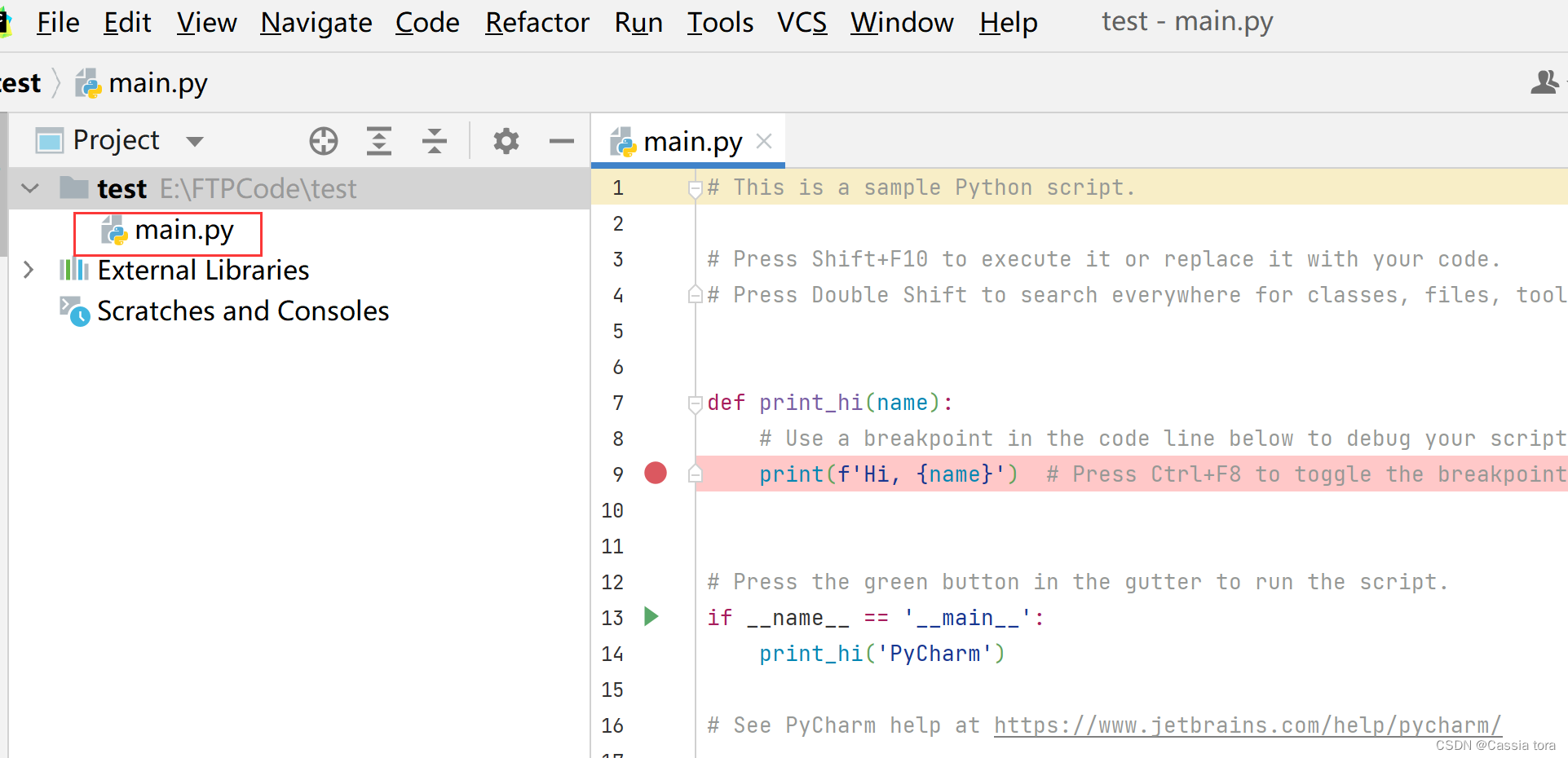Click the Scratches and Consoles icon

click(75, 311)
